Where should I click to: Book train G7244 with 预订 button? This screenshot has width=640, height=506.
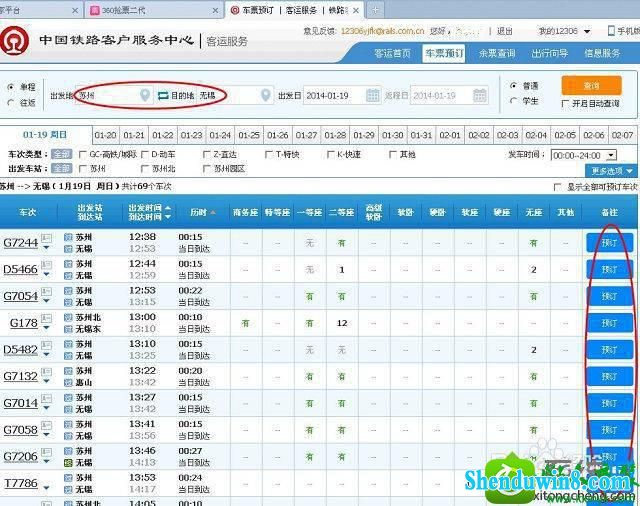[x=609, y=243]
